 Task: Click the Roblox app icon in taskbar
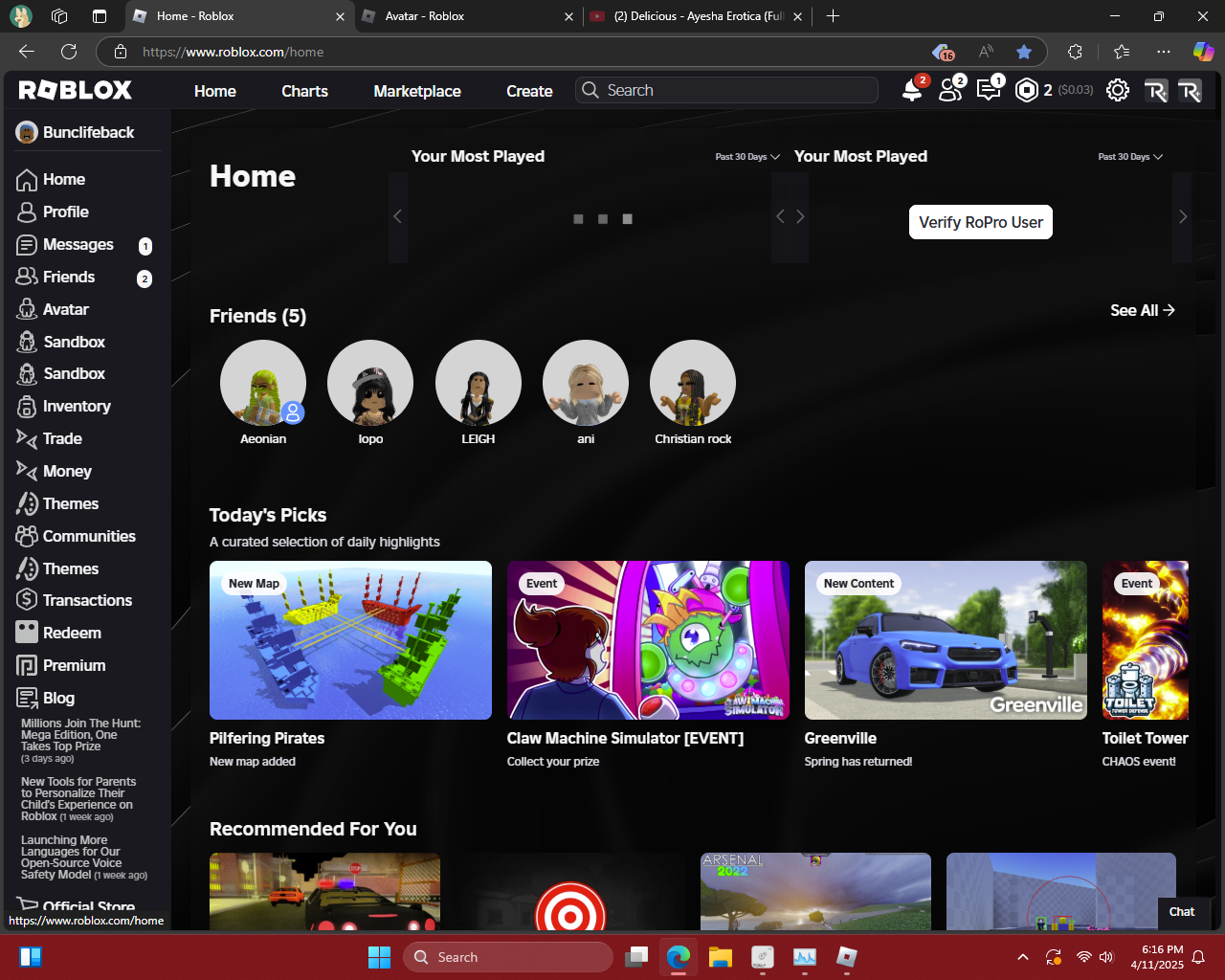[x=847, y=957]
